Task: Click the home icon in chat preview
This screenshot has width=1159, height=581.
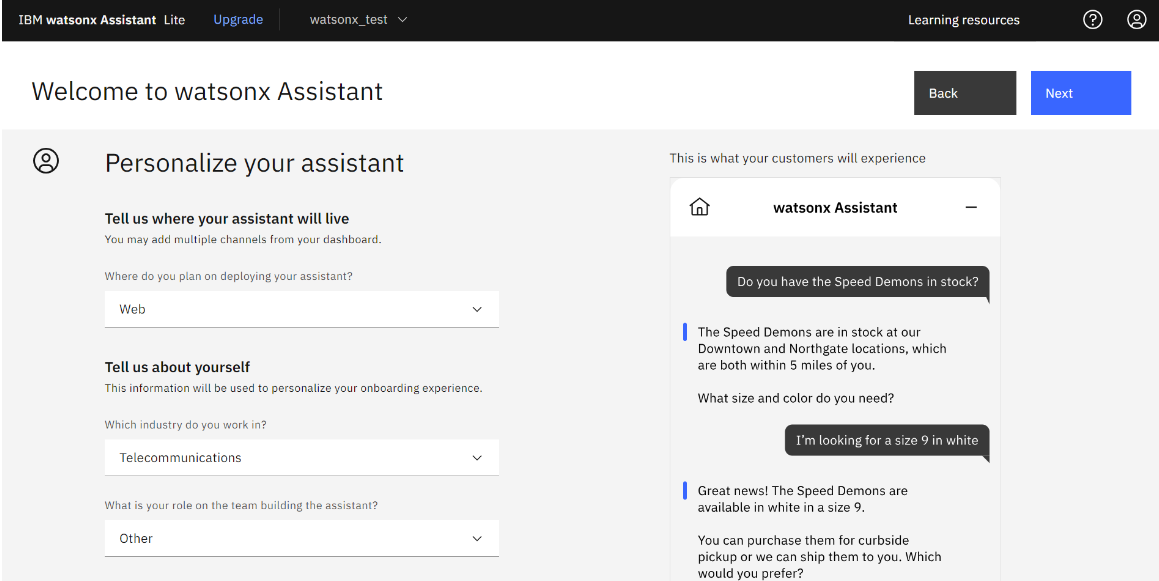Action: tap(700, 207)
